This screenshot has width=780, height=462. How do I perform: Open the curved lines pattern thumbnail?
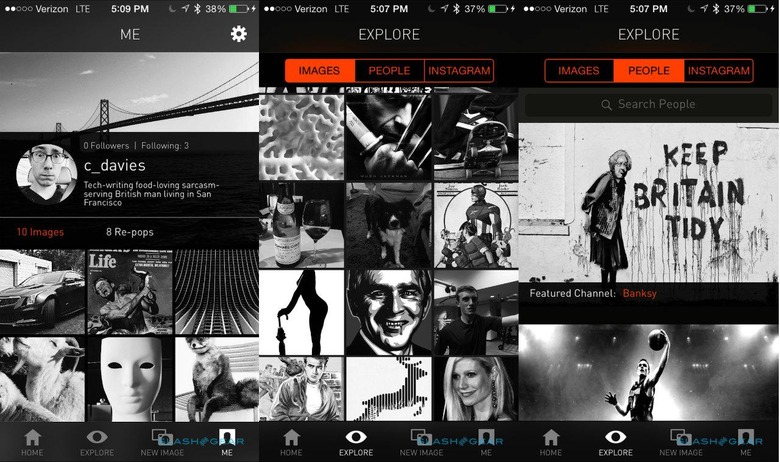pos(217,292)
